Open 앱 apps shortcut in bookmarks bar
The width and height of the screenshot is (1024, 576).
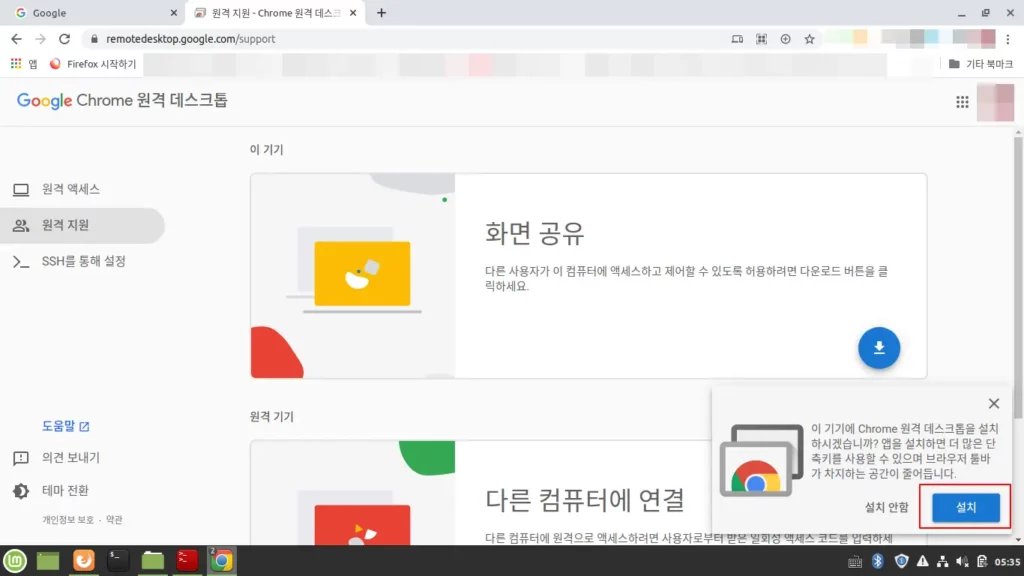24,64
